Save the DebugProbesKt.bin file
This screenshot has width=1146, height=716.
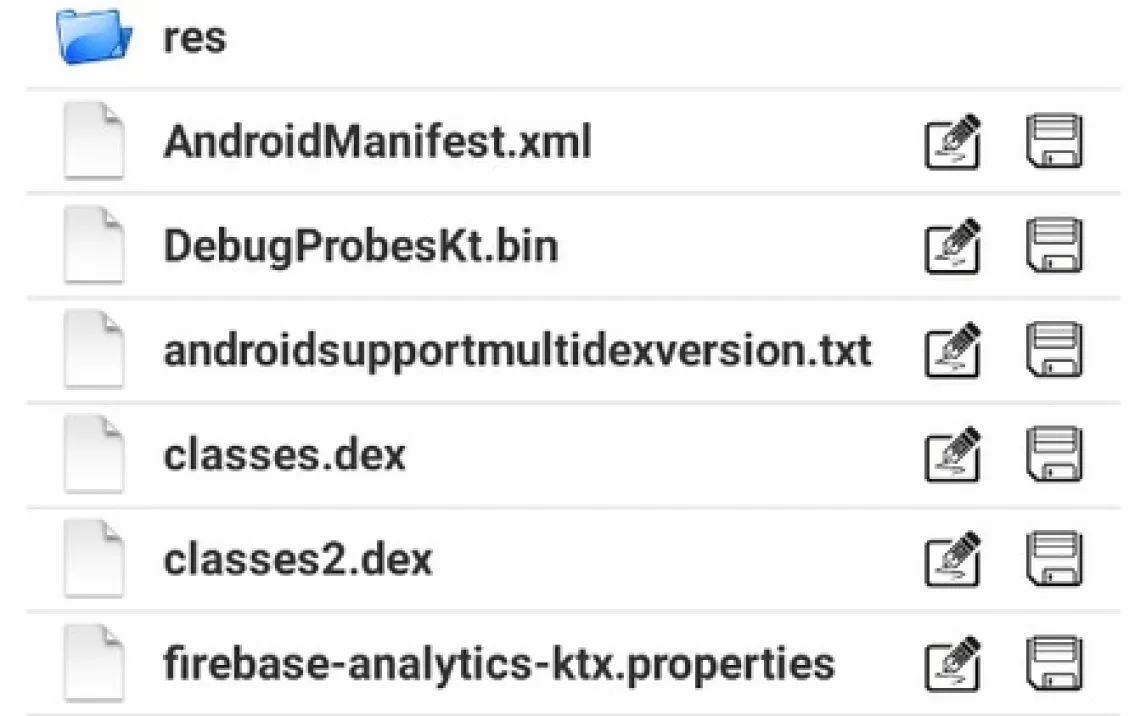pos(1054,247)
